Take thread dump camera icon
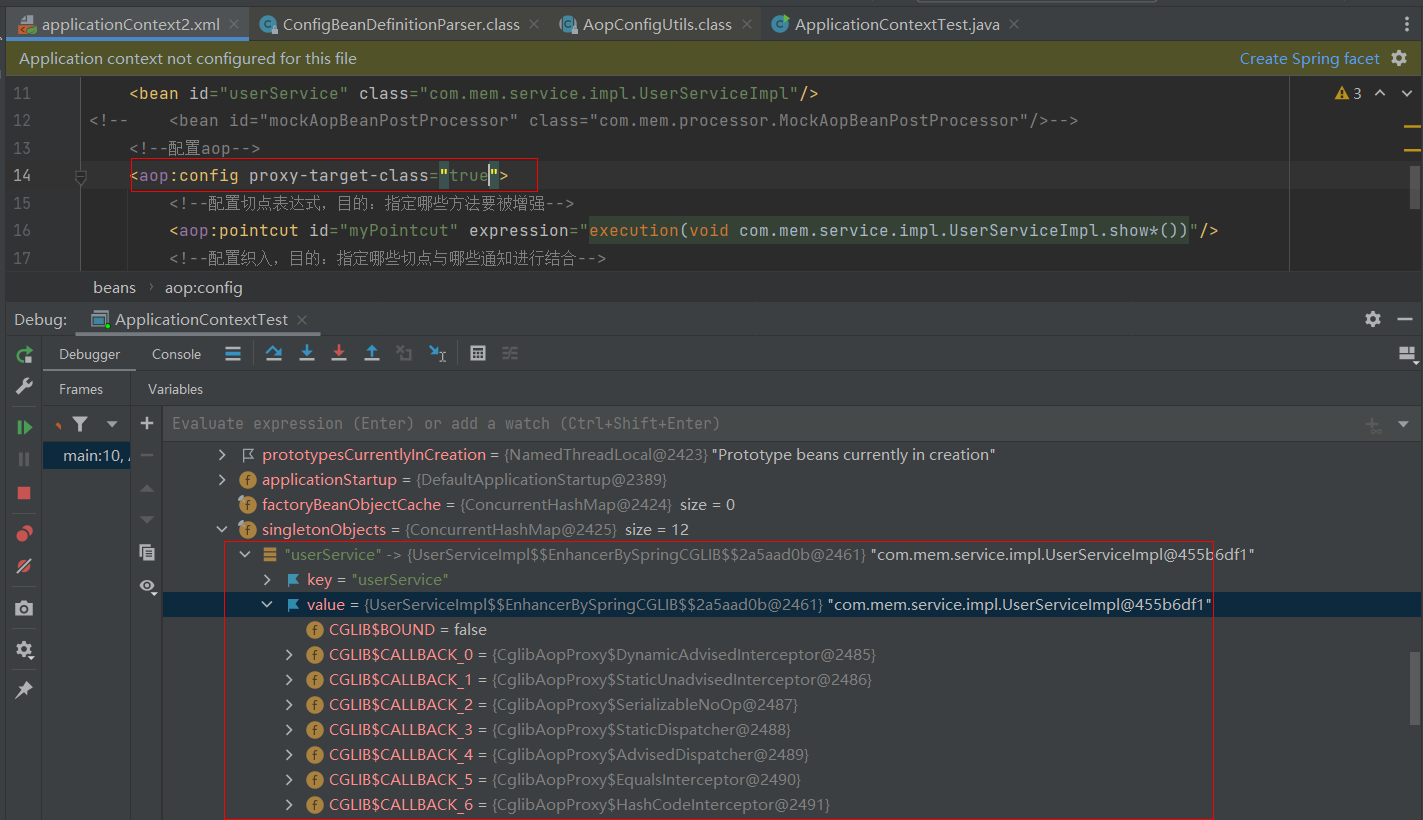The height and width of the screenshot is (820, 1423). (x=24, y=608)
